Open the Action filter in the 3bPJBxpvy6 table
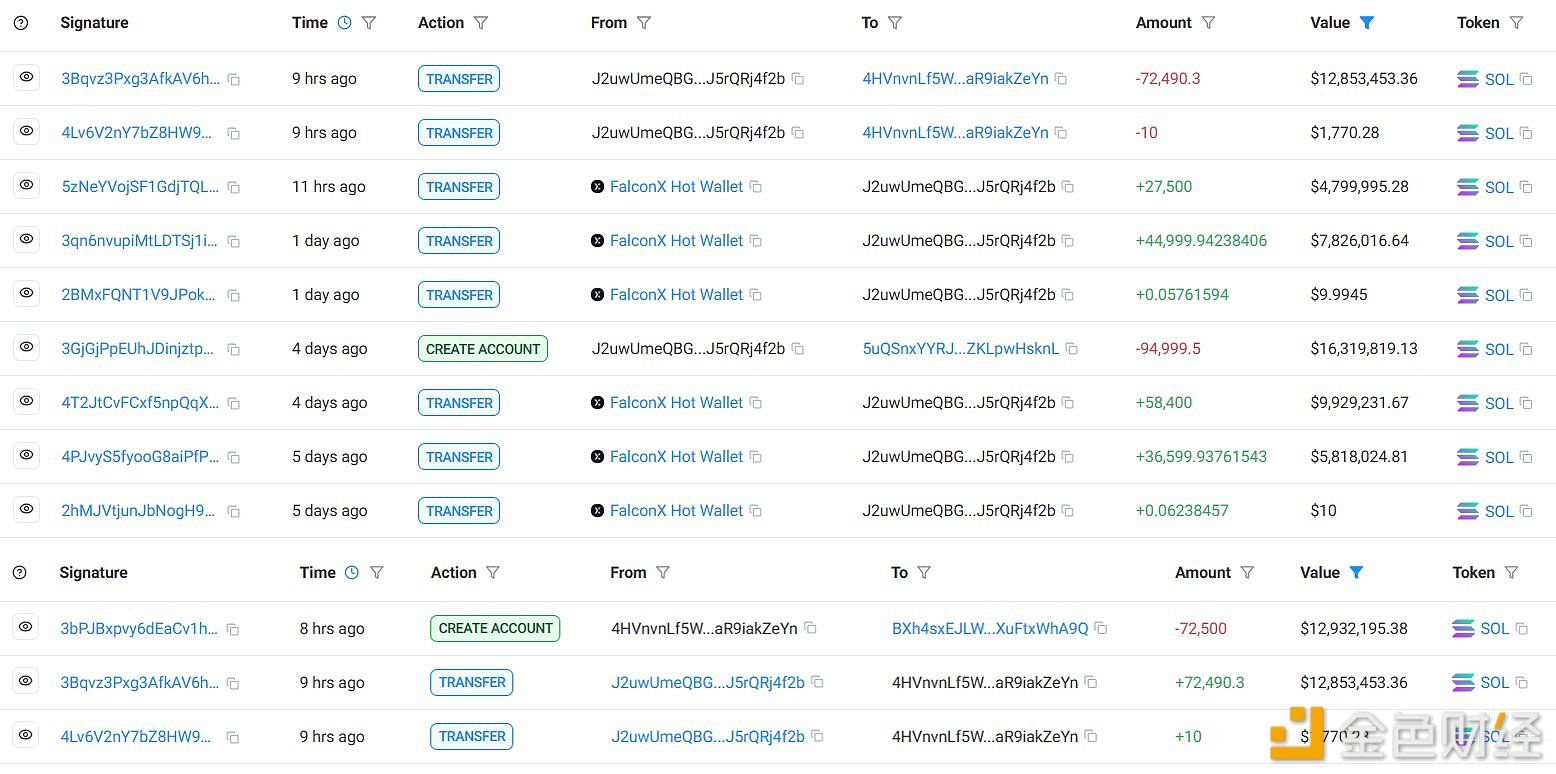This screenshot has height=774, width=1556. (493, 573)
